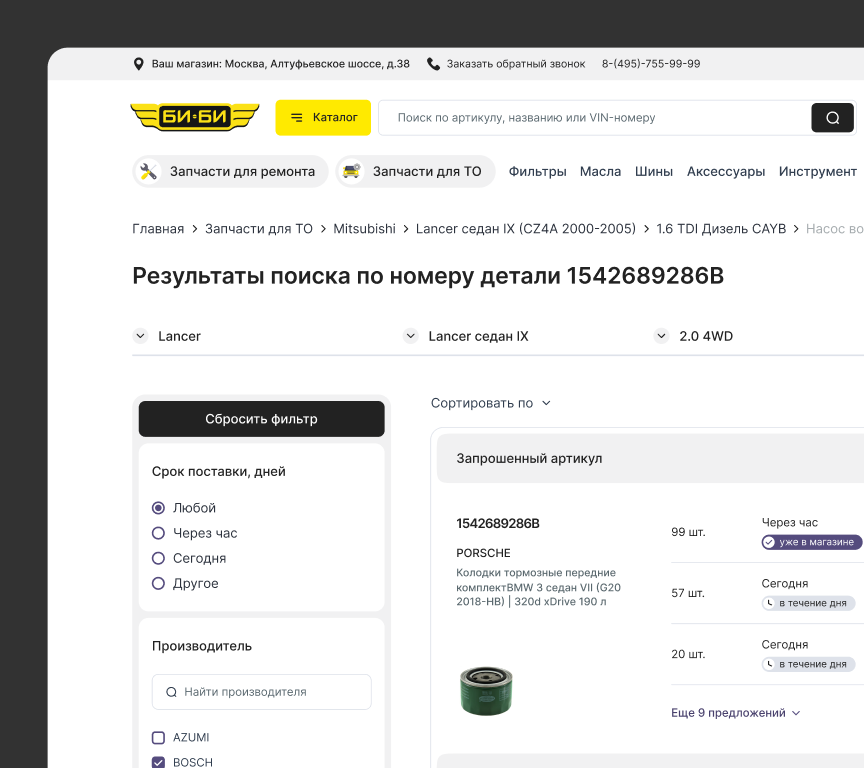Open the Главная breadcrumb link

click(x=157, y=228)
